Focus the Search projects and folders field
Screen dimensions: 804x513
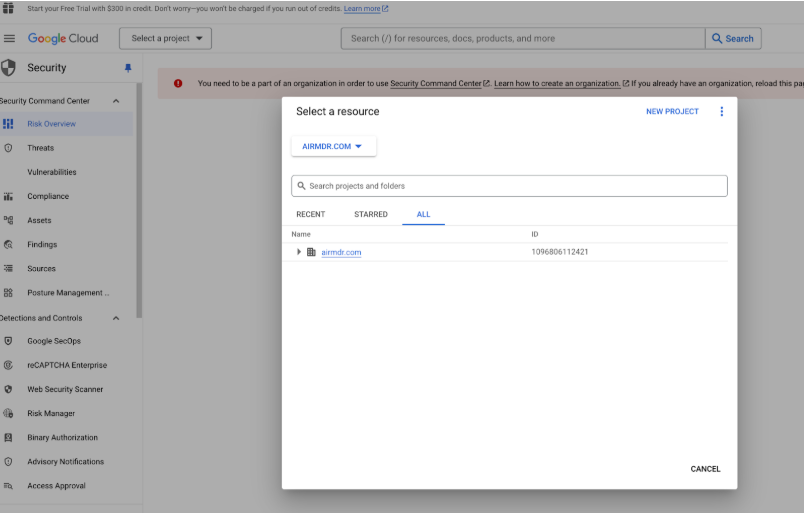(x=509, y=186)
